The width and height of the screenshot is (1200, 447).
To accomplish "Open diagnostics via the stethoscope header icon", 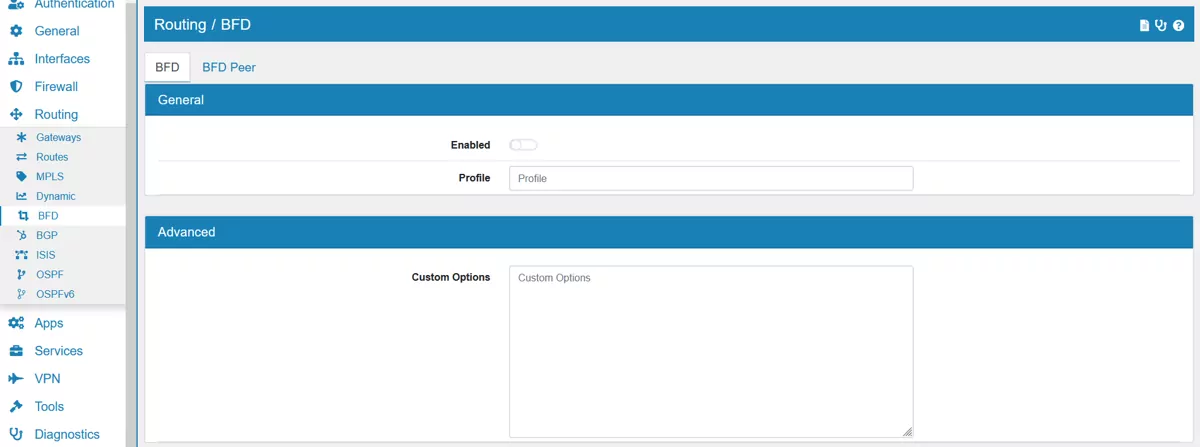I will point(1161,26).
